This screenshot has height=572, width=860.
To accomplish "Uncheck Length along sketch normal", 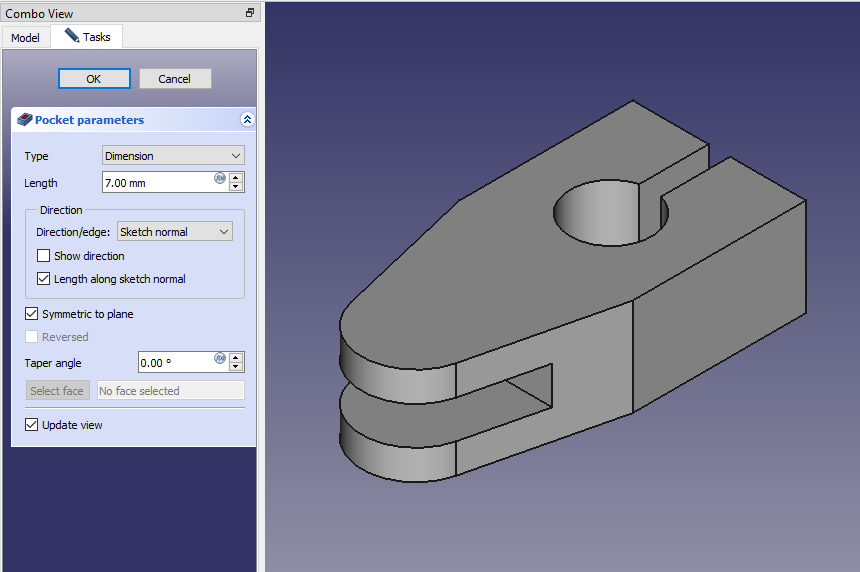I will click(x=43, y=279).
